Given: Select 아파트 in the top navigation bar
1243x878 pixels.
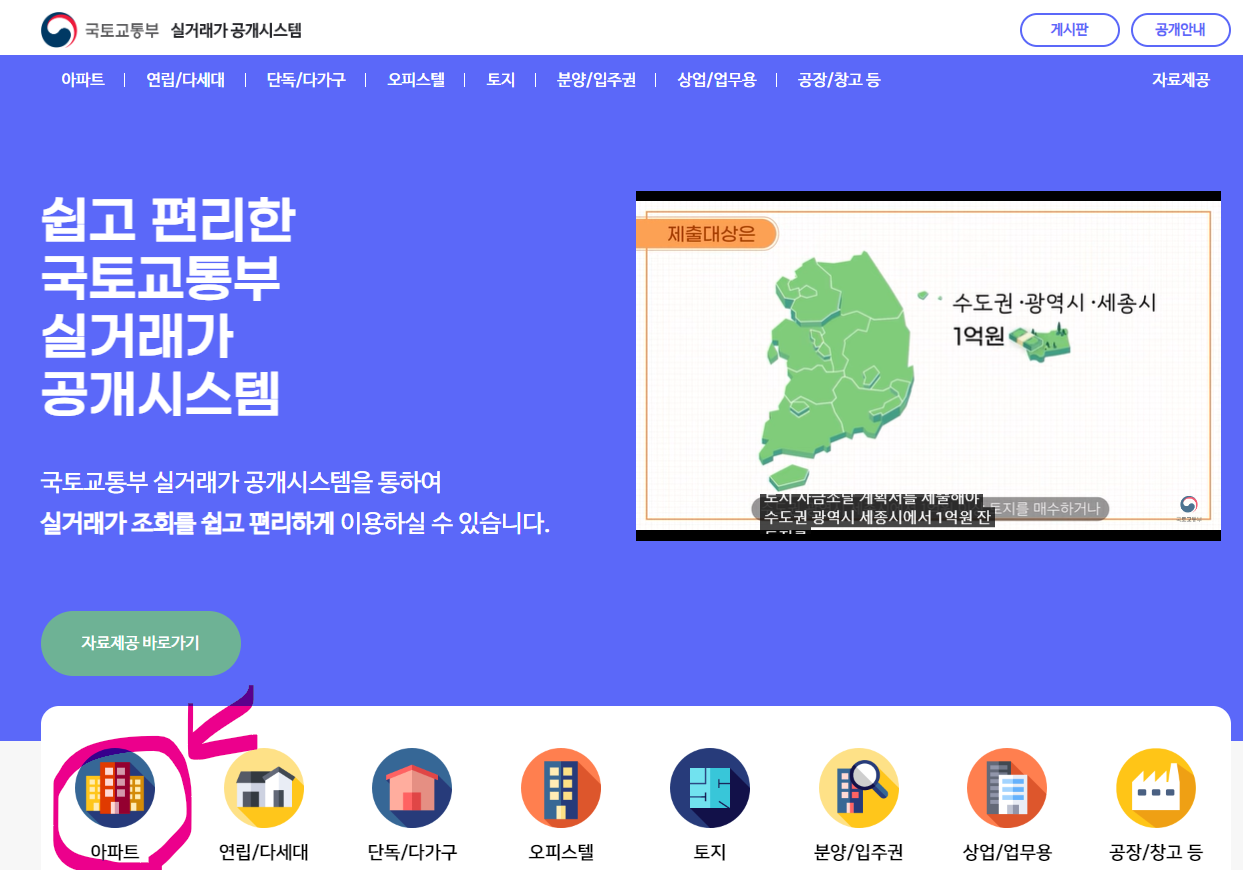Looking at the screenshot, I should coord(82,80).
